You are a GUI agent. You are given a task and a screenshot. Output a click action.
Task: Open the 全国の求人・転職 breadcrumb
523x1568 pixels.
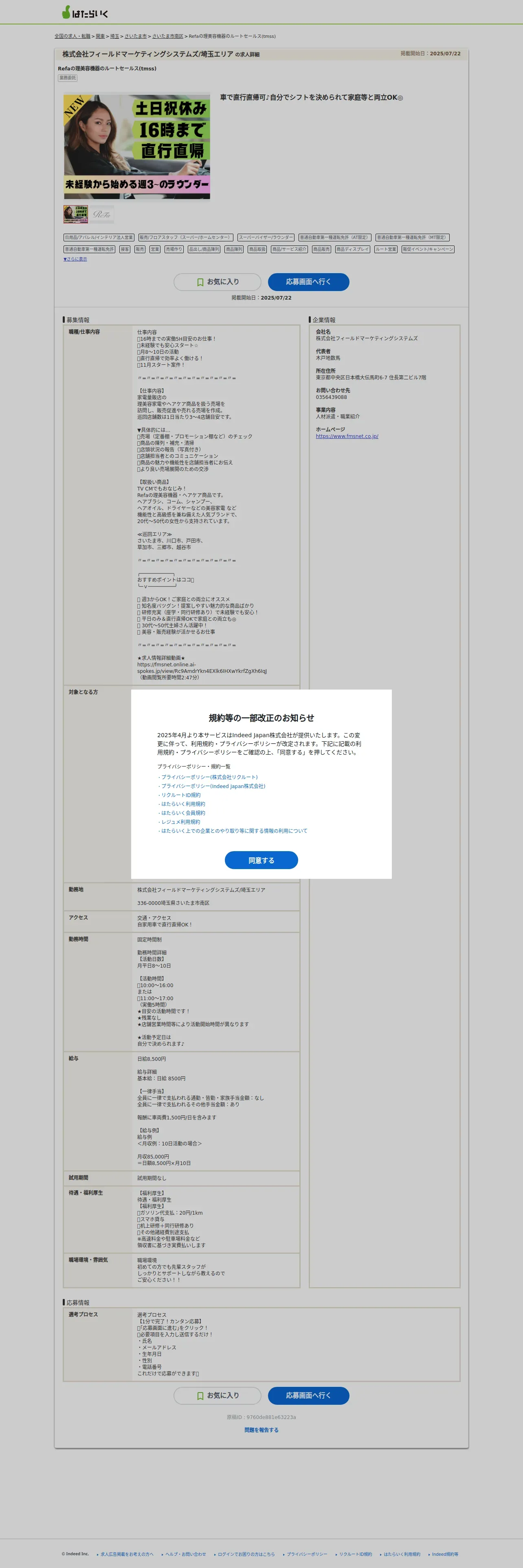coord(73,36)
